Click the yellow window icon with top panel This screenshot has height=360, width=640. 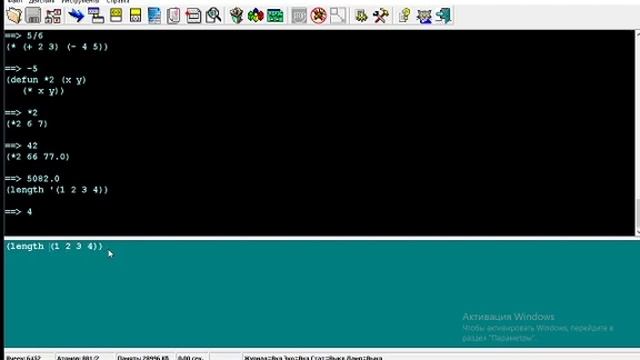116,16
